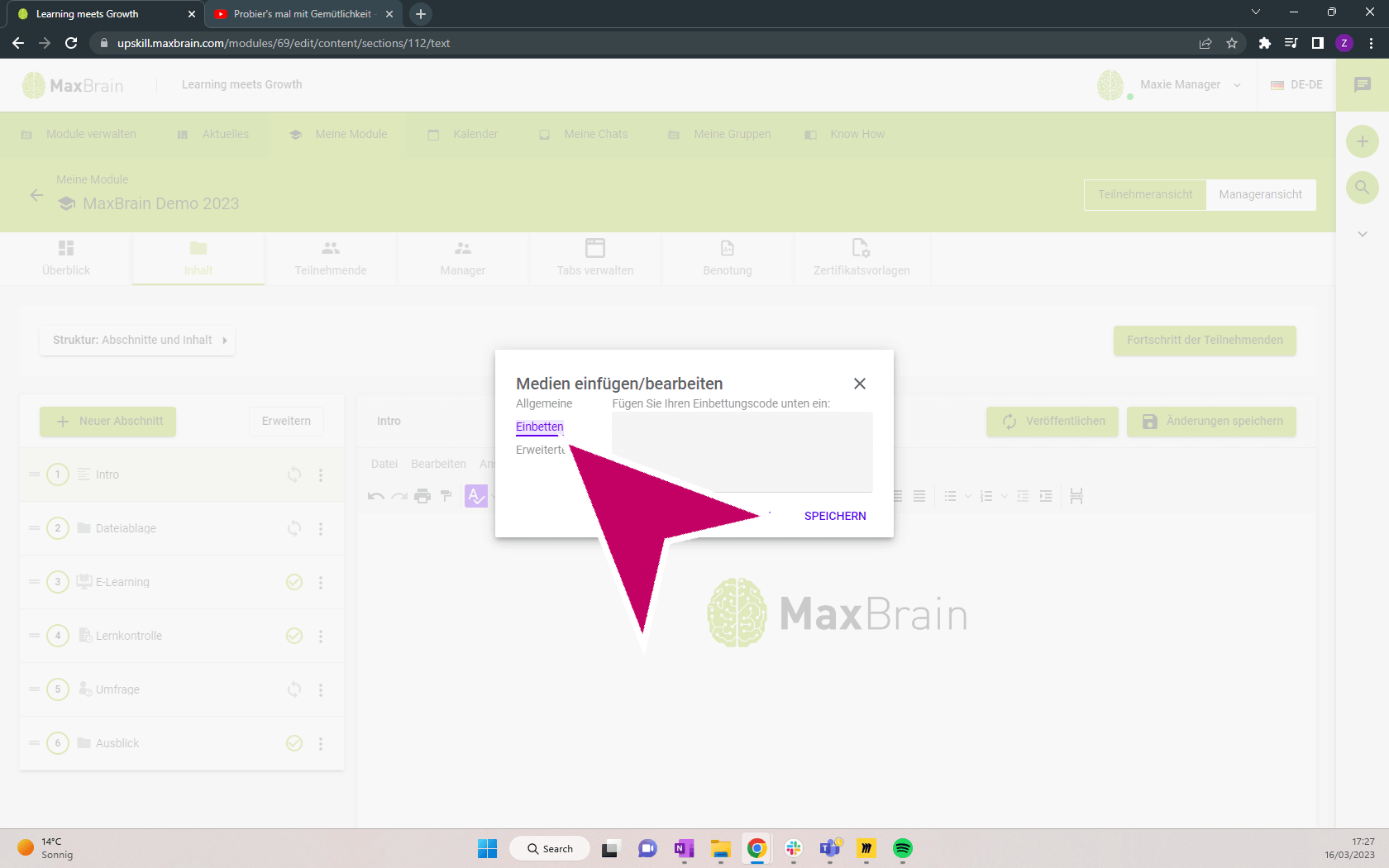The image size is (1389, 868).
Task: Click the redo icon in editor toolbar
Action: coord(399,496)
